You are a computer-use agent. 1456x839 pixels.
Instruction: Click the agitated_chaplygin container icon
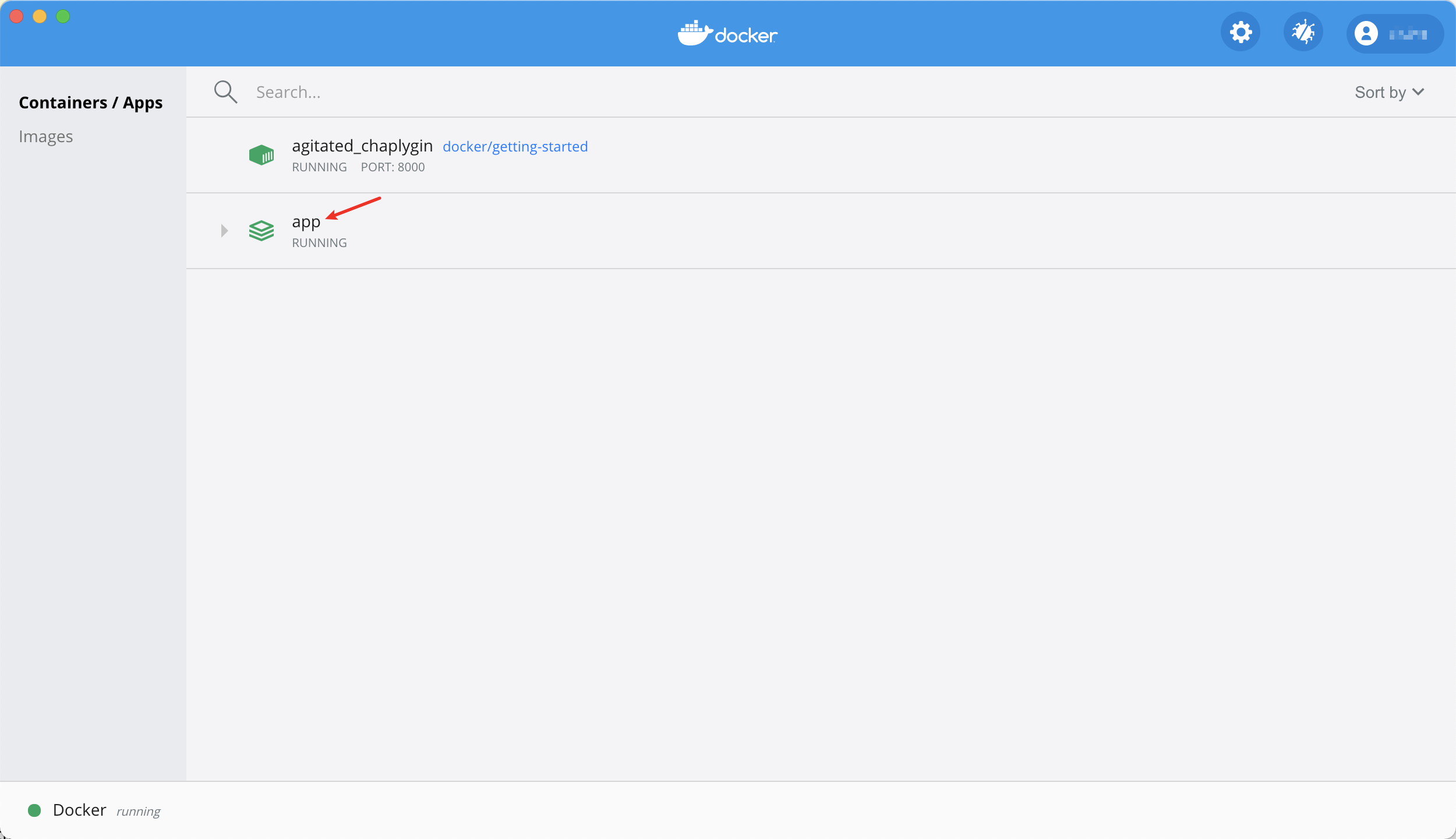click(x=261, y=155)
